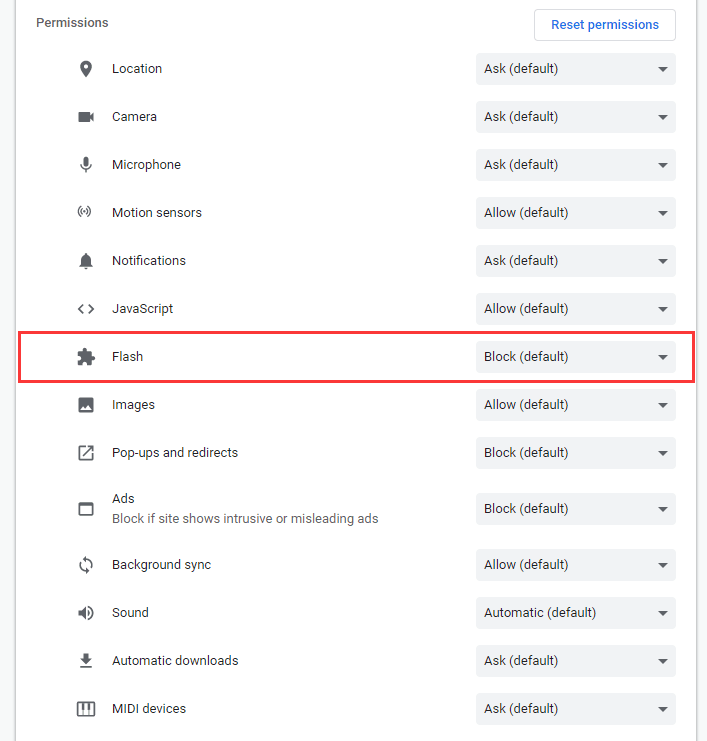Reset permissions for this site
707x741 pixels.
[x=604, y=25]
